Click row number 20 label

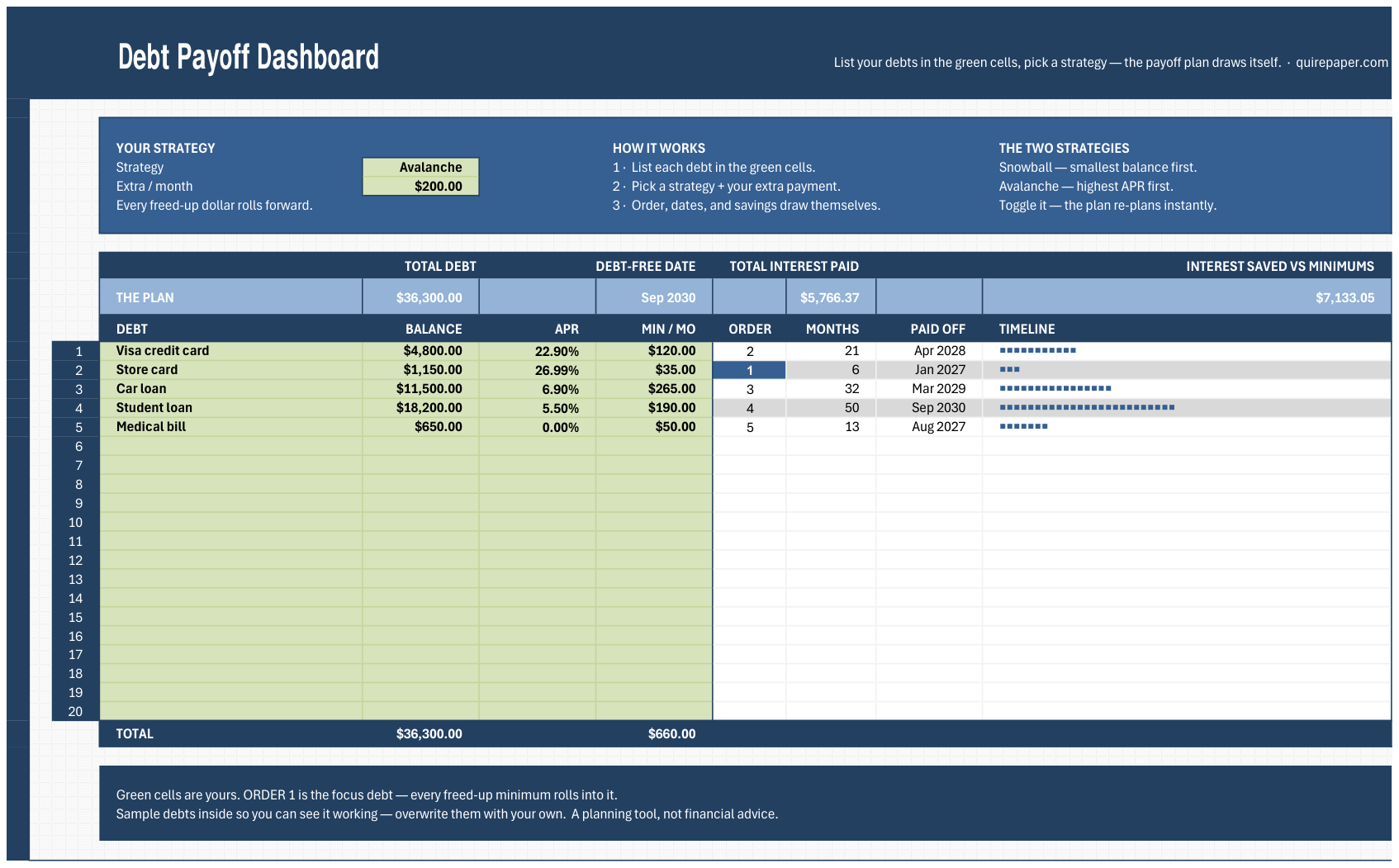click(x=75, y=711)
